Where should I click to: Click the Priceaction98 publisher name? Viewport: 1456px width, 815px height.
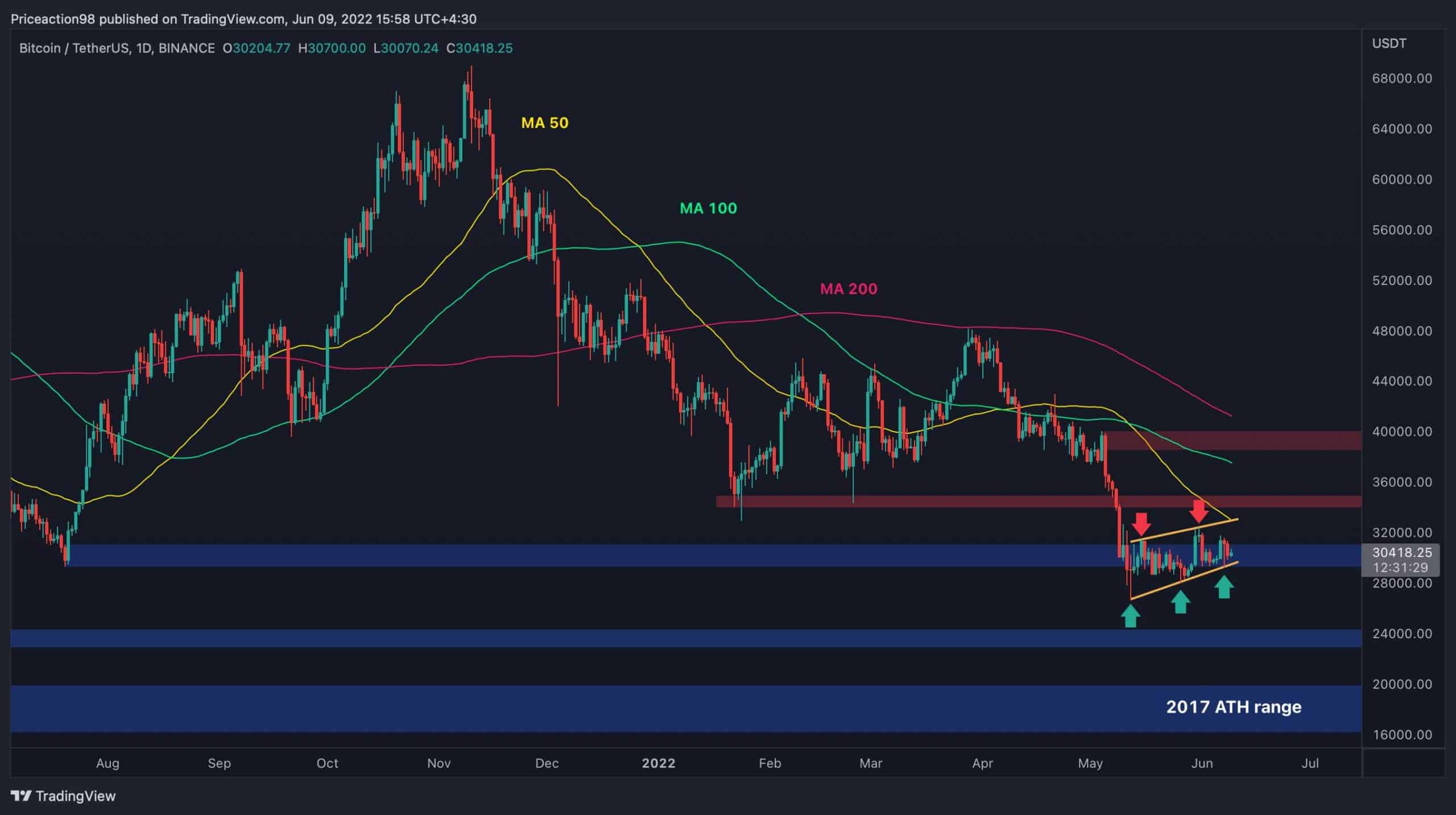pos(54,18)
